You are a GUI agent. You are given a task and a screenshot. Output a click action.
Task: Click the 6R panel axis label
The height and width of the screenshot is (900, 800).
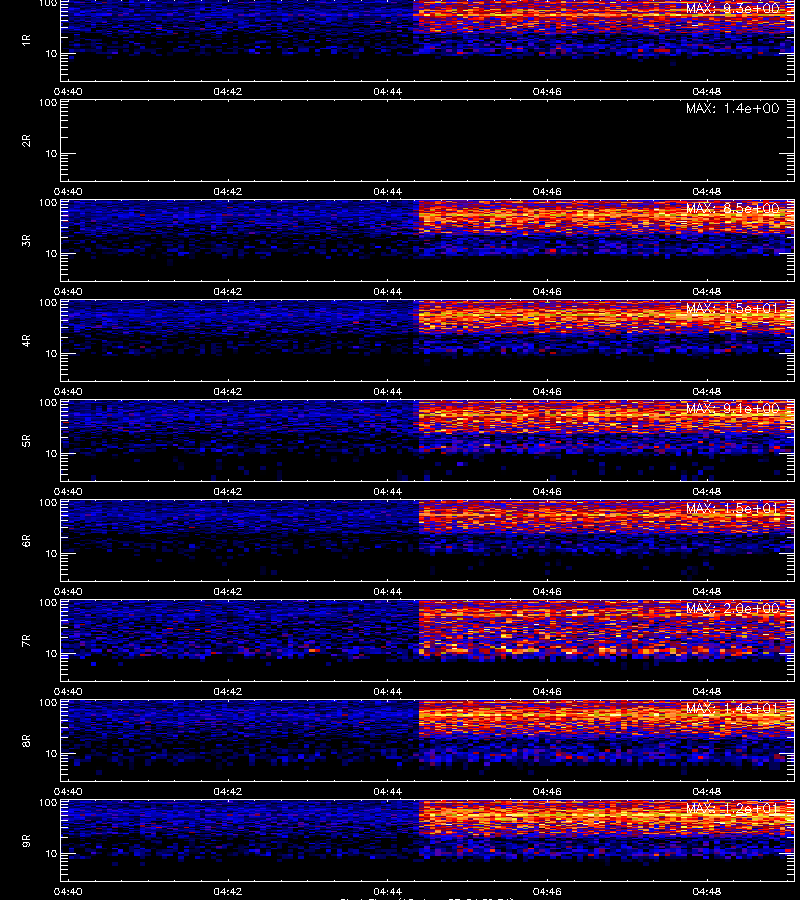click(x=26, y=541)
